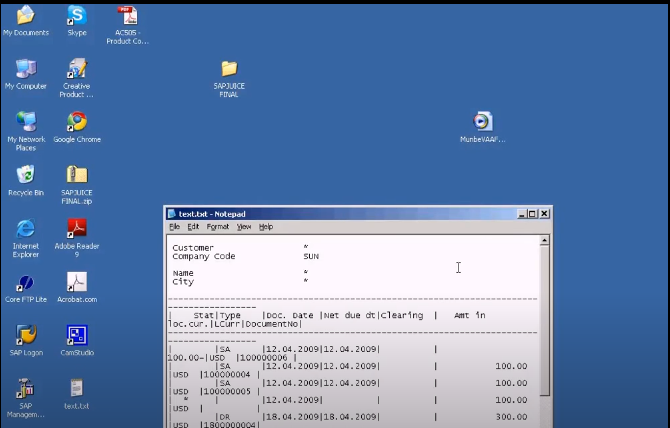Click document number 100000004
The width and height of the screenshot is (670, 428).
pos(227,375)
